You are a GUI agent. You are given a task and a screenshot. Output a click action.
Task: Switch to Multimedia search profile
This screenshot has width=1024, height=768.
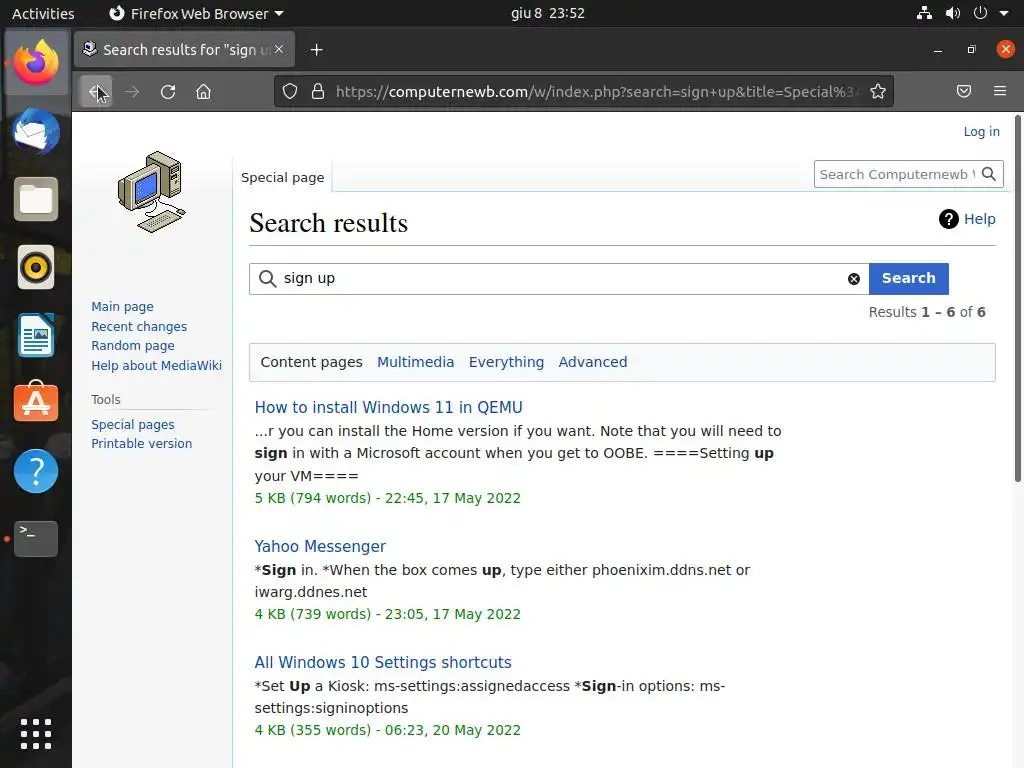coord(415,362)
